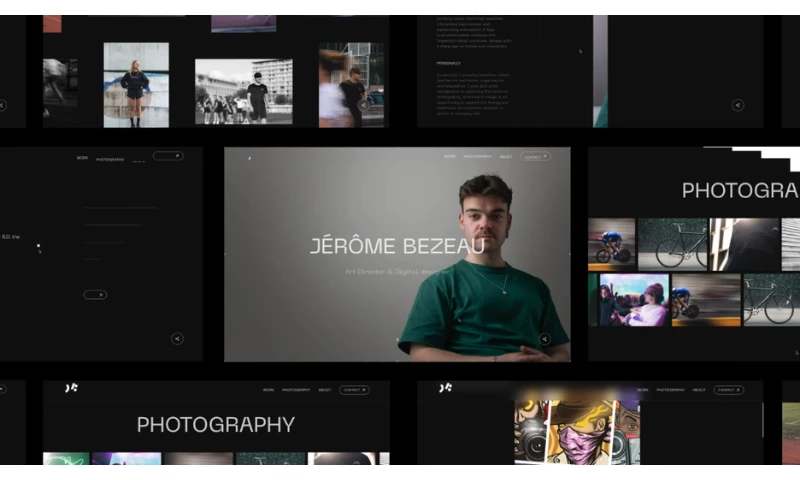The image size is (800, 480).
Task: Click logo icon in bottom-left Photography page header
Action: click(x=71, y=388)
